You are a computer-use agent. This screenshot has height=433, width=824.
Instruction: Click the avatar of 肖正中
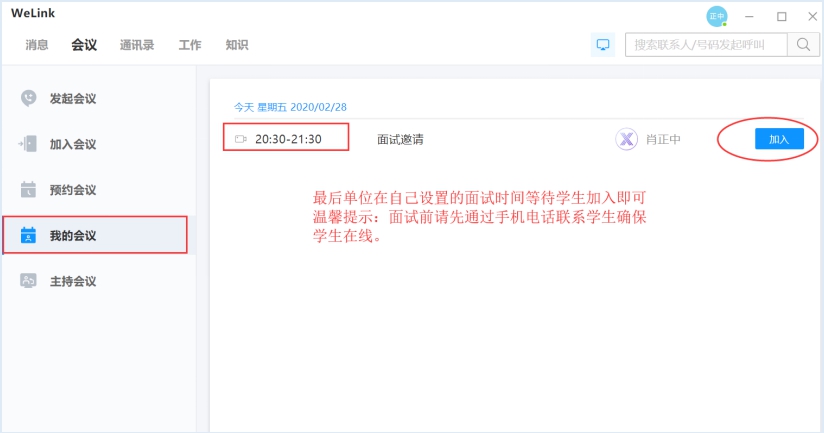[x=626, y=139]
